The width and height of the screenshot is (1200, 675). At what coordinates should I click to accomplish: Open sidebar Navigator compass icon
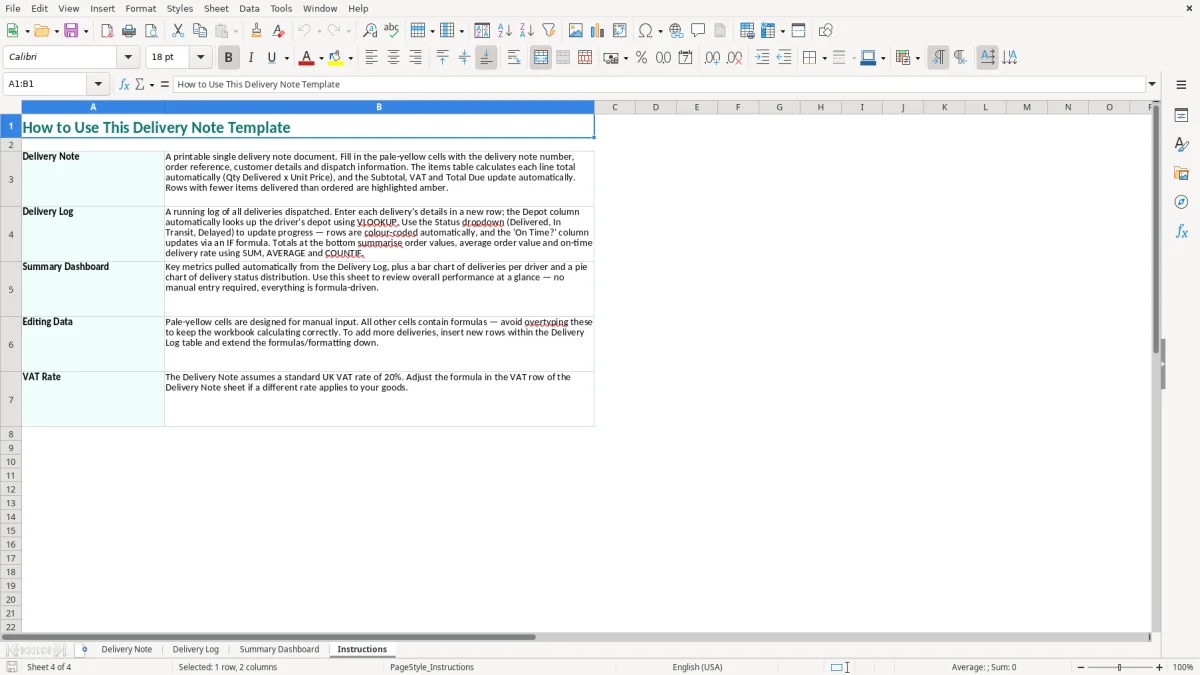tap(1181, 202)
